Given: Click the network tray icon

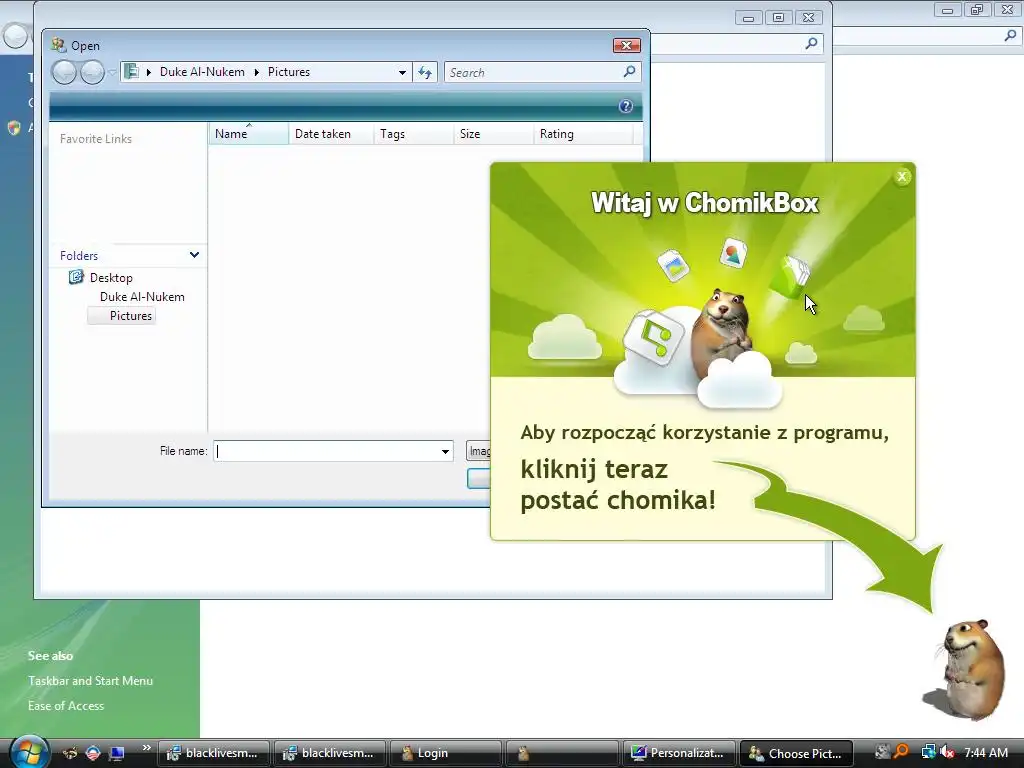Looking at the screenshot, I should pos(928,752).
